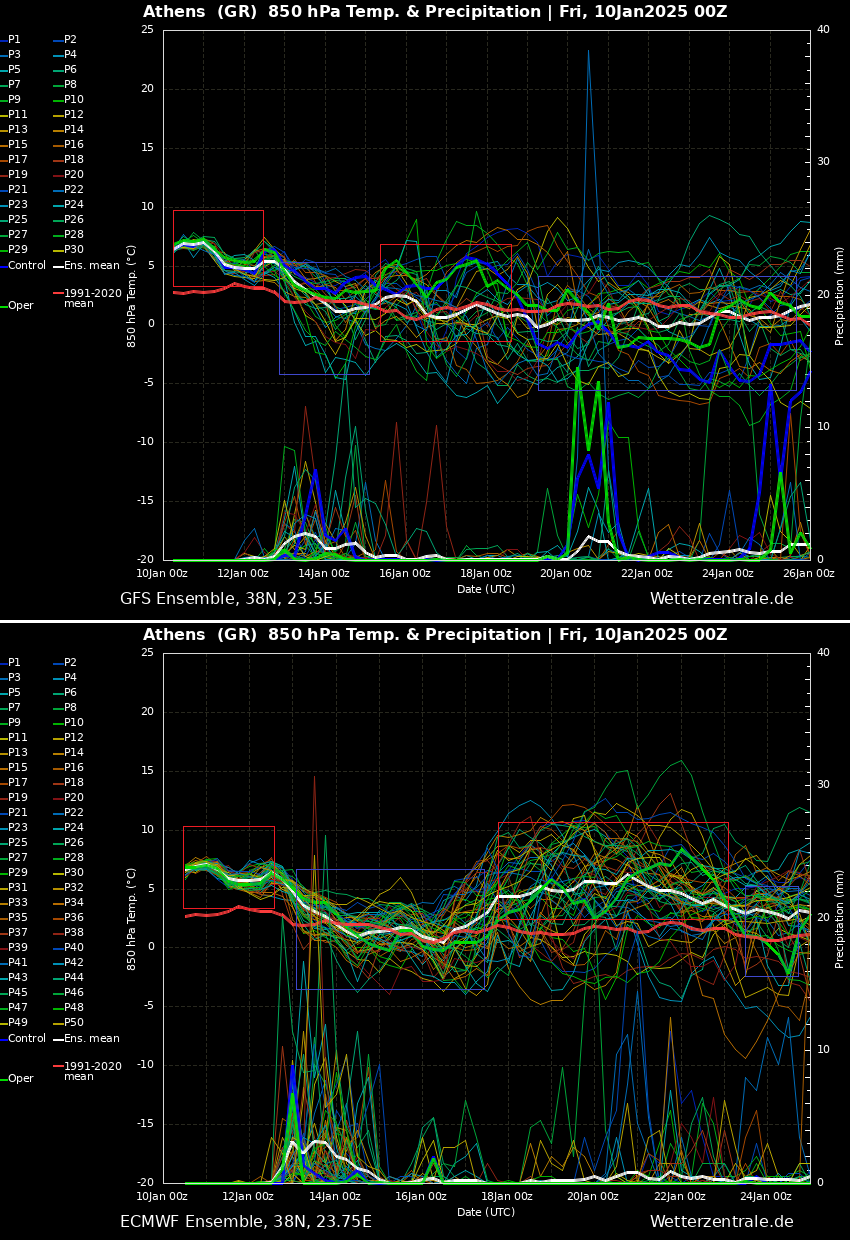Select the Oper legend entry in GFS chart
This screenshot has width=850, height=1240.
tap(20, 306)
